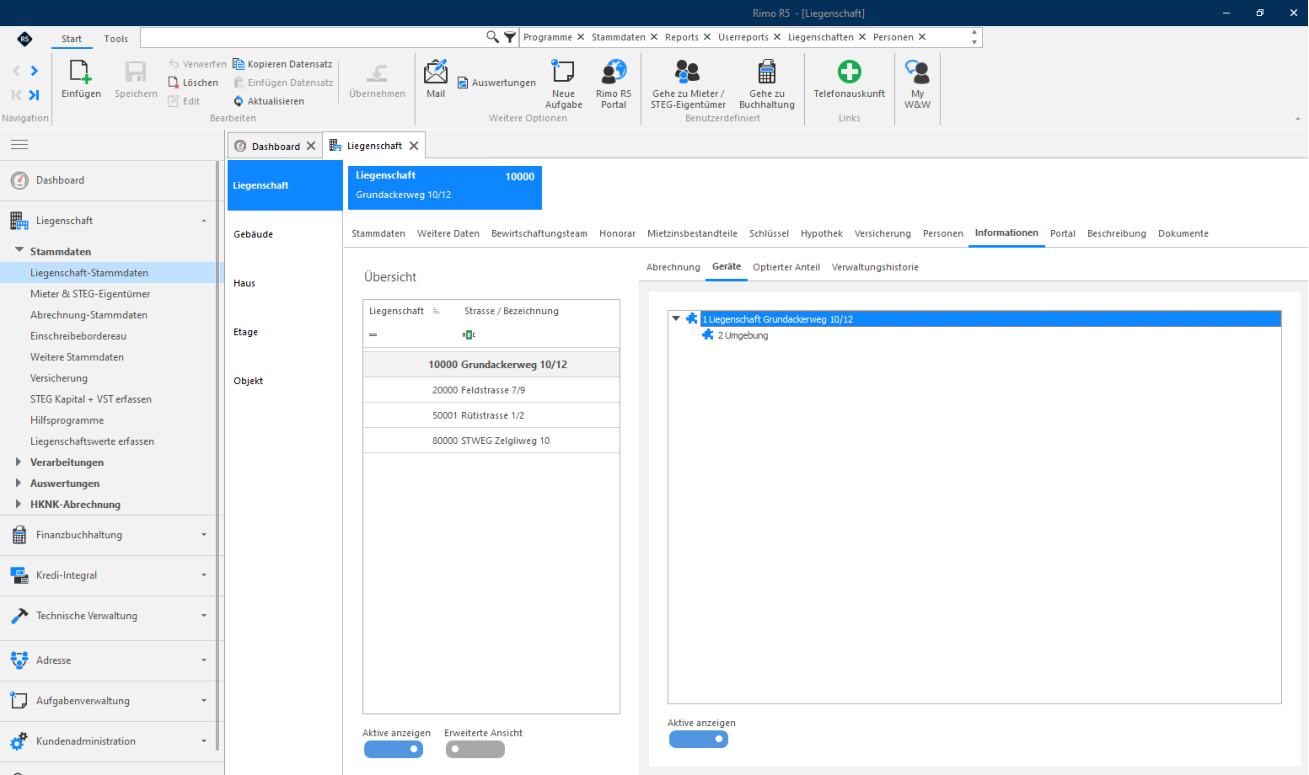Jump to last record navigation arrow

pos(35,95)
